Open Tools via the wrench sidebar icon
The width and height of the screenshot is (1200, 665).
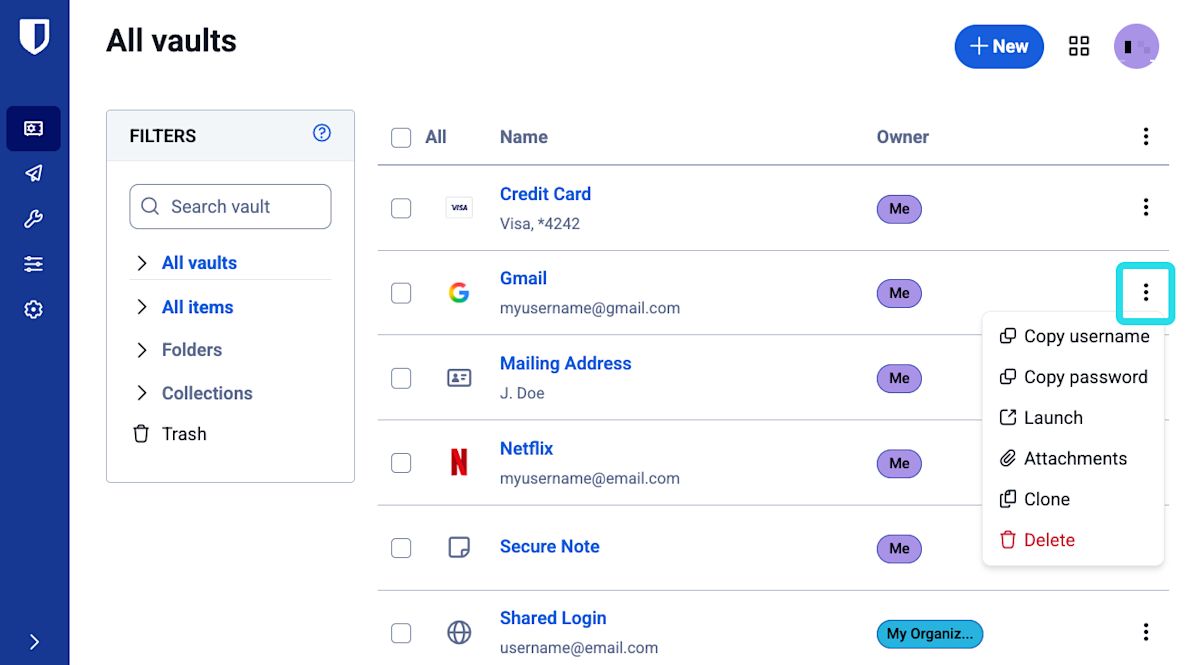(34, 219)
